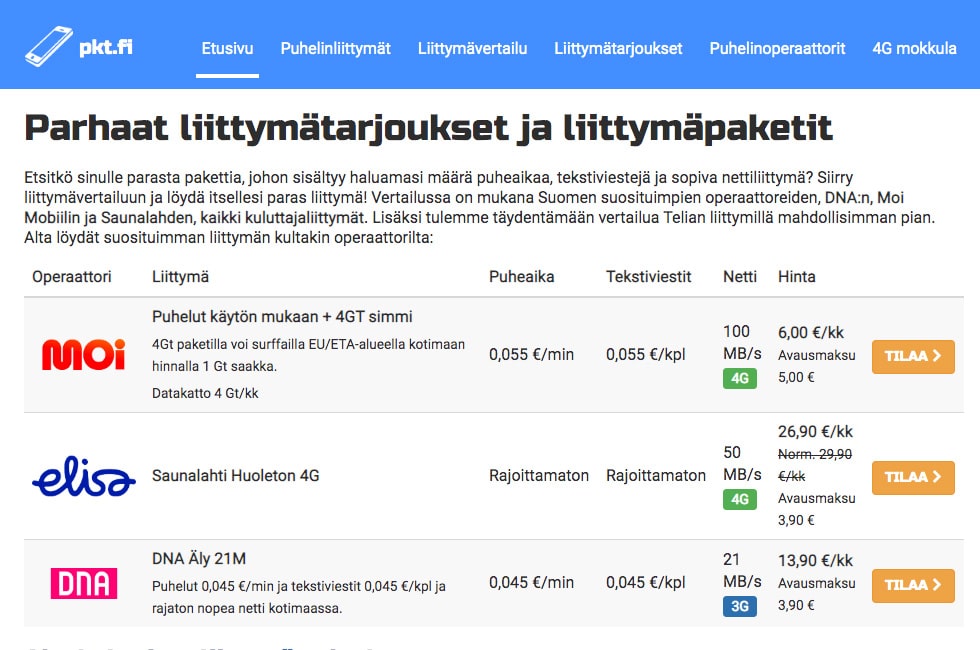Open the Puhelinliittymät menu item
Image resolution: width=980 pixels, height=650 pixels.
pyautogui.click(x=336, y=49)
